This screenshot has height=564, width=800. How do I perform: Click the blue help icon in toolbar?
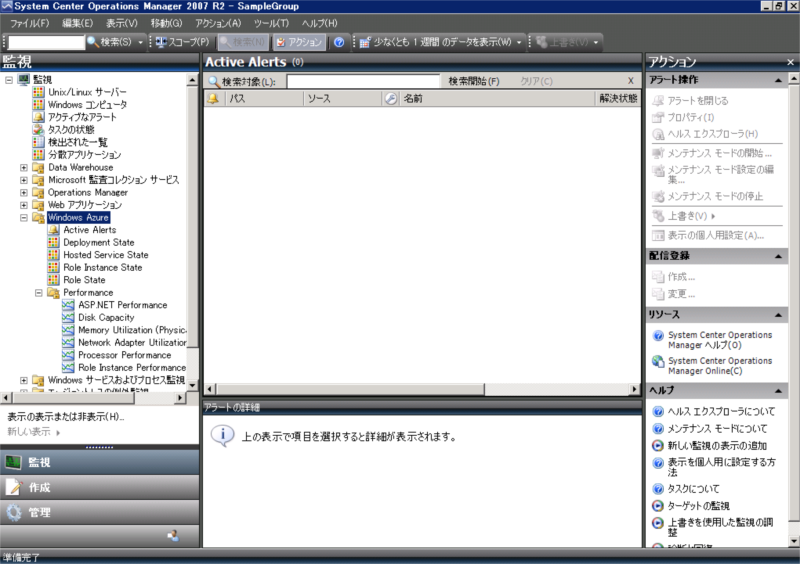tap(339, 42)
